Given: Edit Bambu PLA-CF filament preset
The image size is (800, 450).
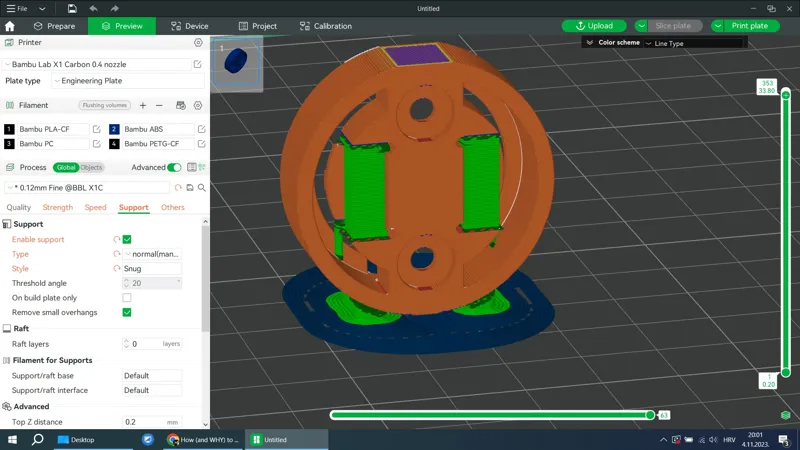Looking at the screenshot, I should [x=96, y=129].
